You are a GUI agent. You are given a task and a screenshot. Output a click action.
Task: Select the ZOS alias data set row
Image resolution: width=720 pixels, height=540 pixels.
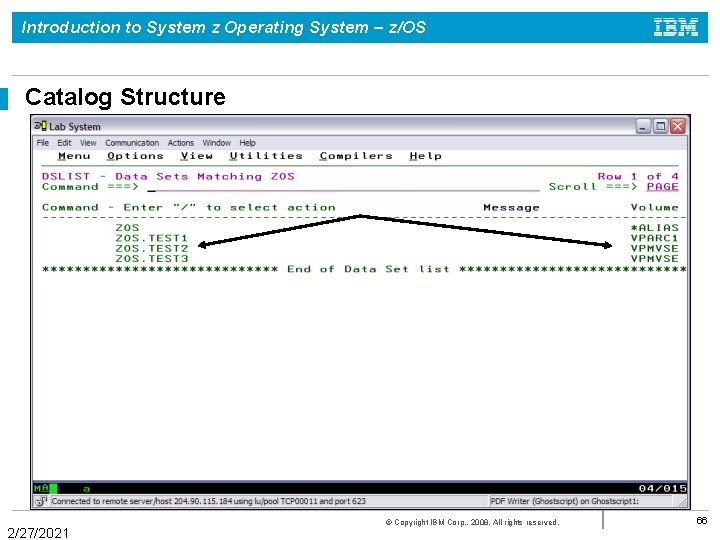coord(127,228)
